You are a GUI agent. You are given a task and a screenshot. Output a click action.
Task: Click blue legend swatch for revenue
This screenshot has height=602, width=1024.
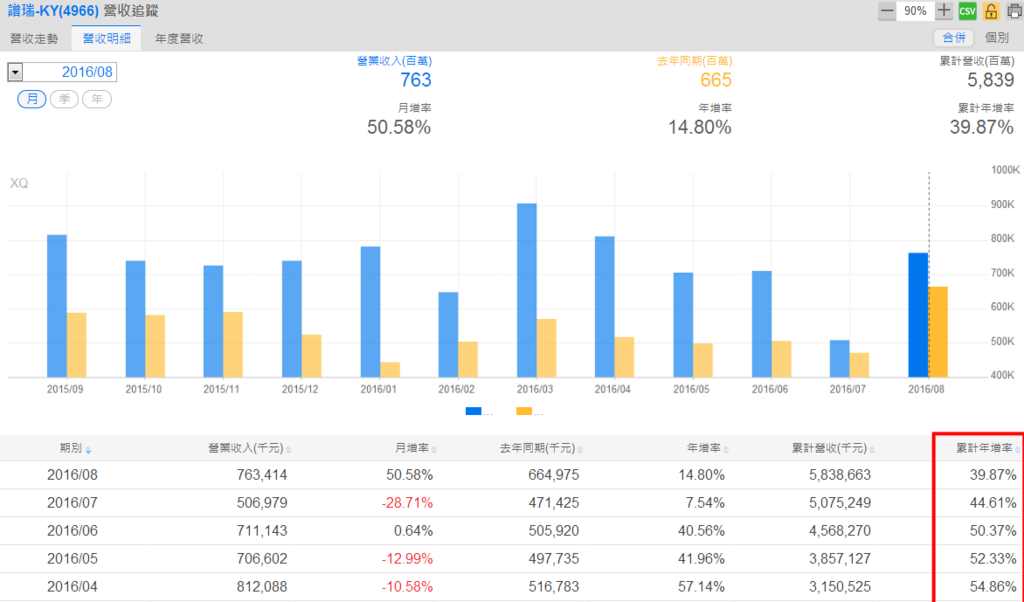(x=473, y=411)
